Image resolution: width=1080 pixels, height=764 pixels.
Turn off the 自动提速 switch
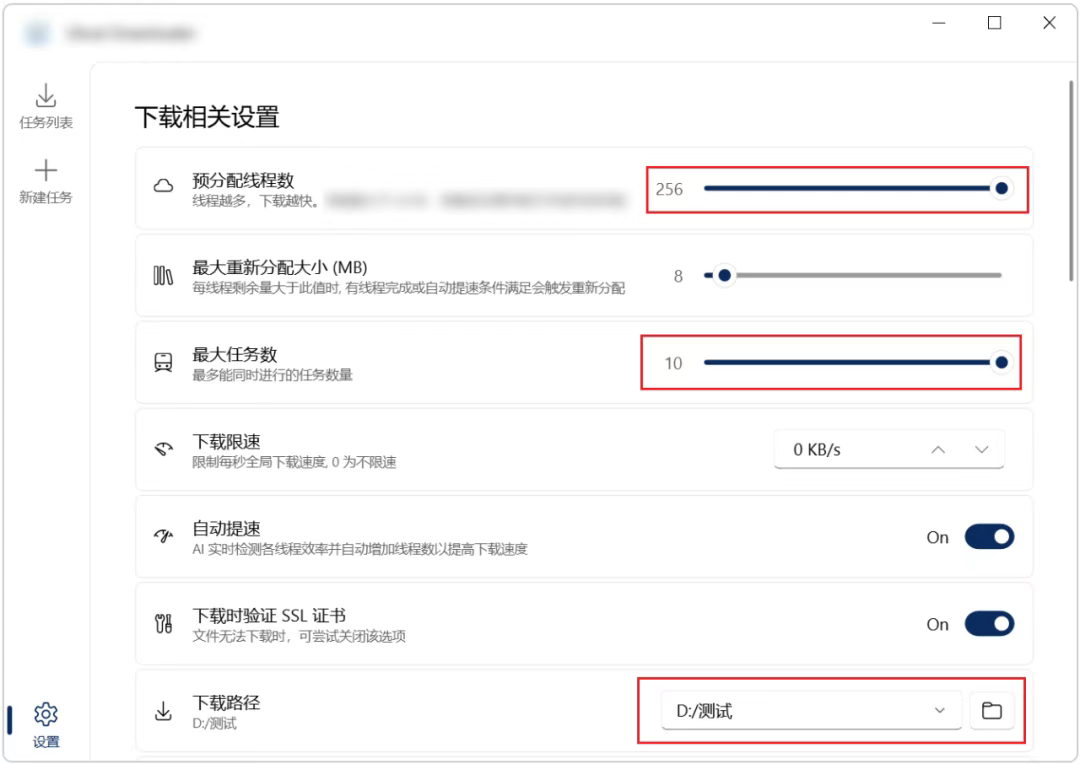point(989,537)
